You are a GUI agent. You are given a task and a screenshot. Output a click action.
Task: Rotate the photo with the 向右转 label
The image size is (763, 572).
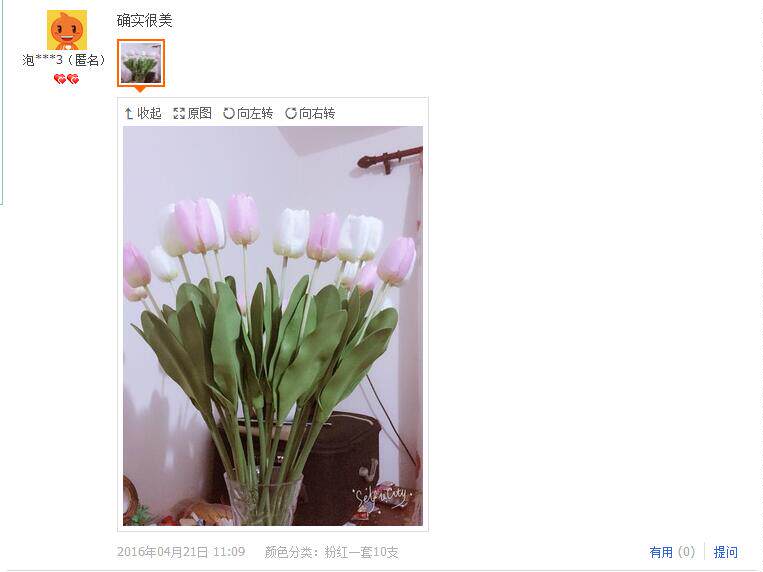click(317, 113)
